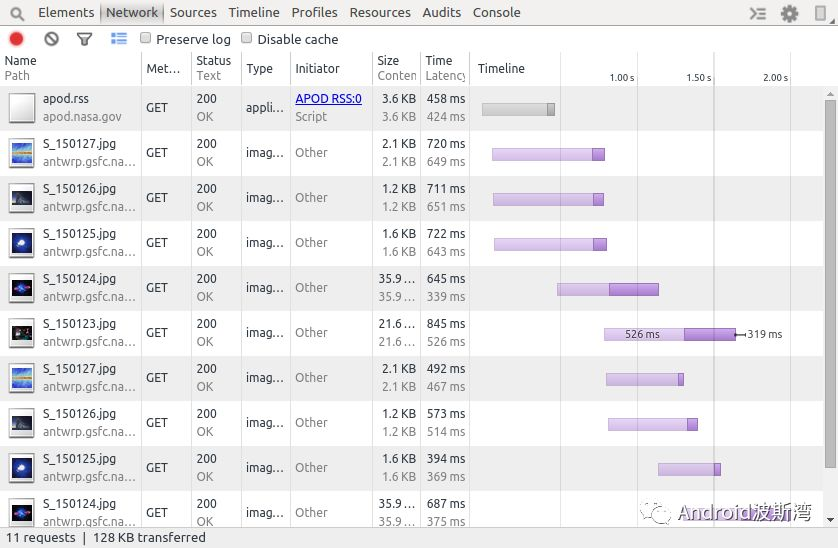Sort by the Status column header
Viewport: 838px width, 548px height.
213,61
